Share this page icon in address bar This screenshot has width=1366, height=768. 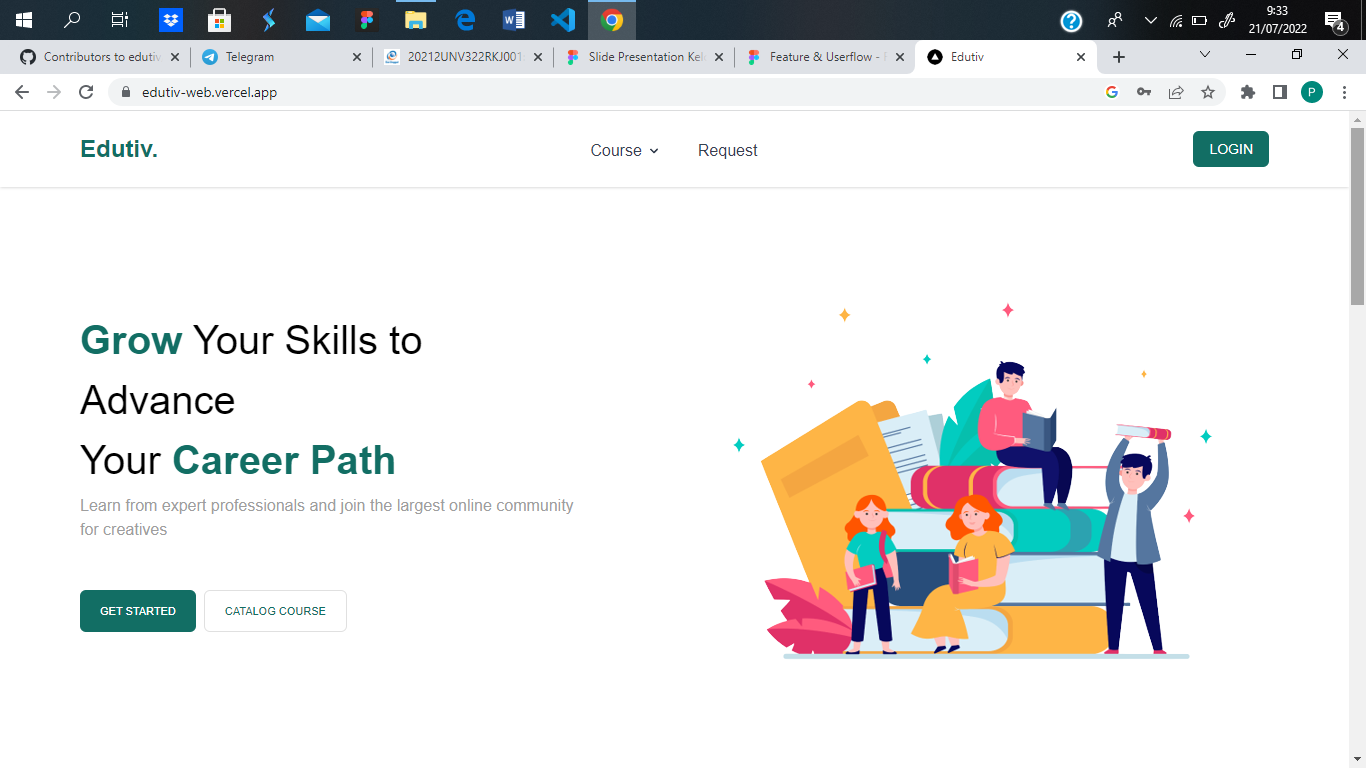click(1176, 92)
